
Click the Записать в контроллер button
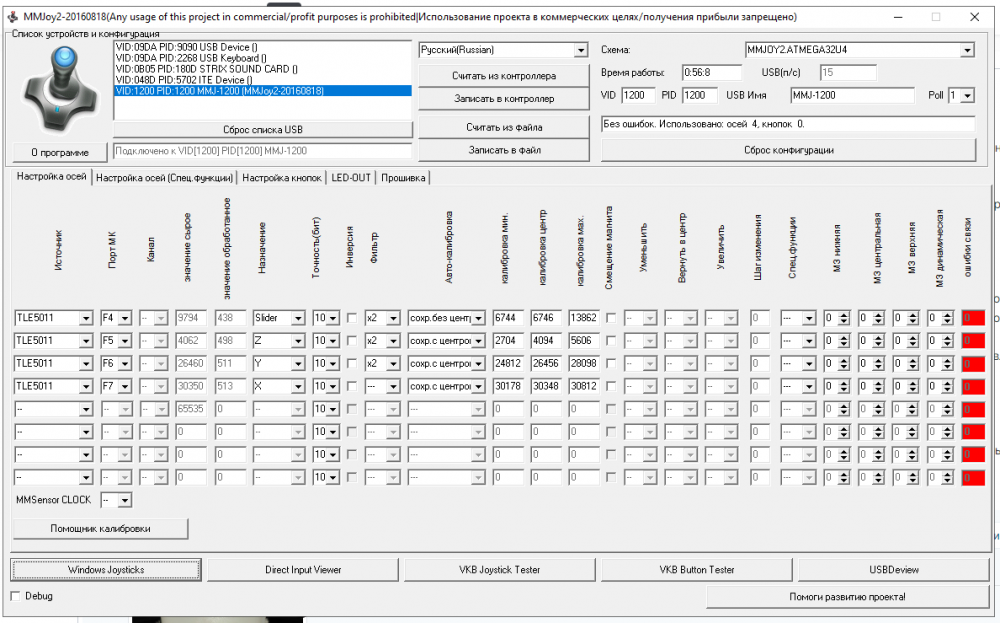tap(503, 98)
